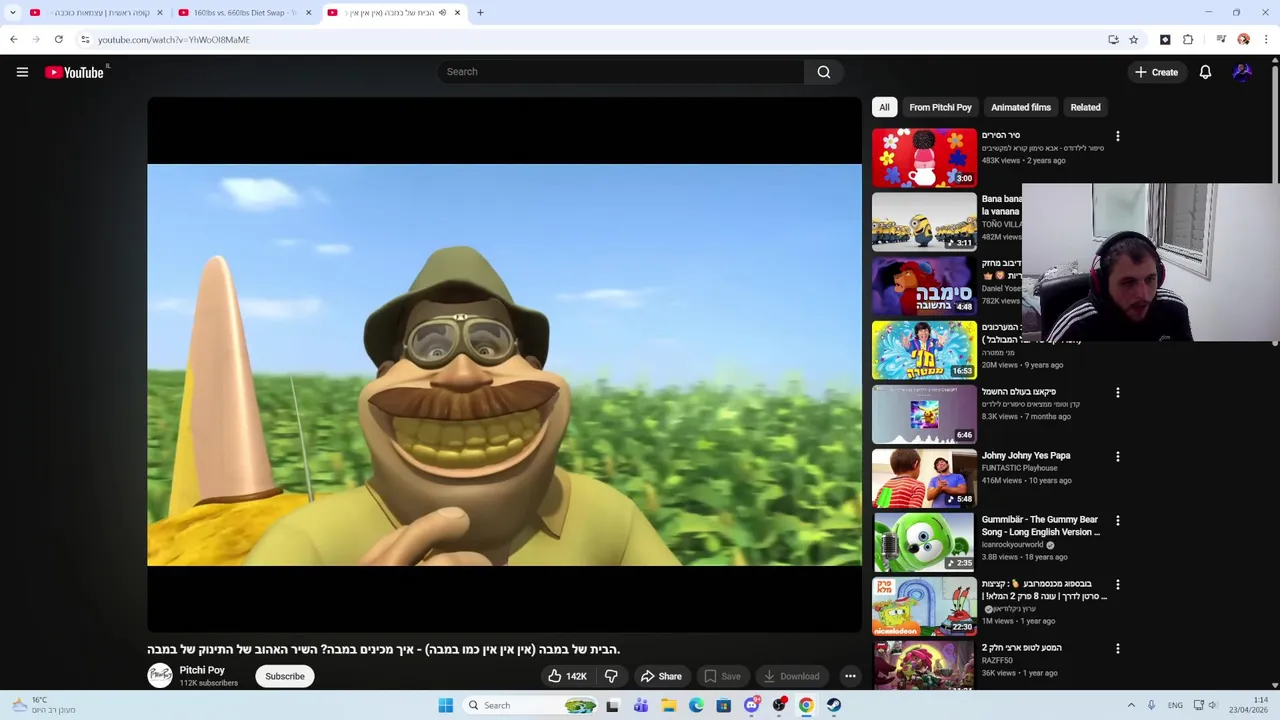1280x720 pixels.
Task: Switch to the first Hebrew YouTube tab
Action: (95, 13)
